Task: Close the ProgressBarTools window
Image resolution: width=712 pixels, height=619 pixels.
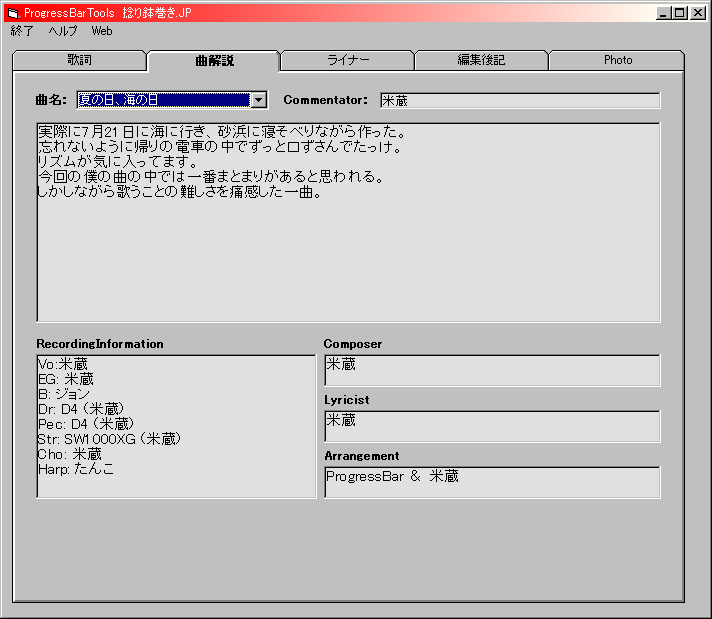Action: (x=697, y=13)
